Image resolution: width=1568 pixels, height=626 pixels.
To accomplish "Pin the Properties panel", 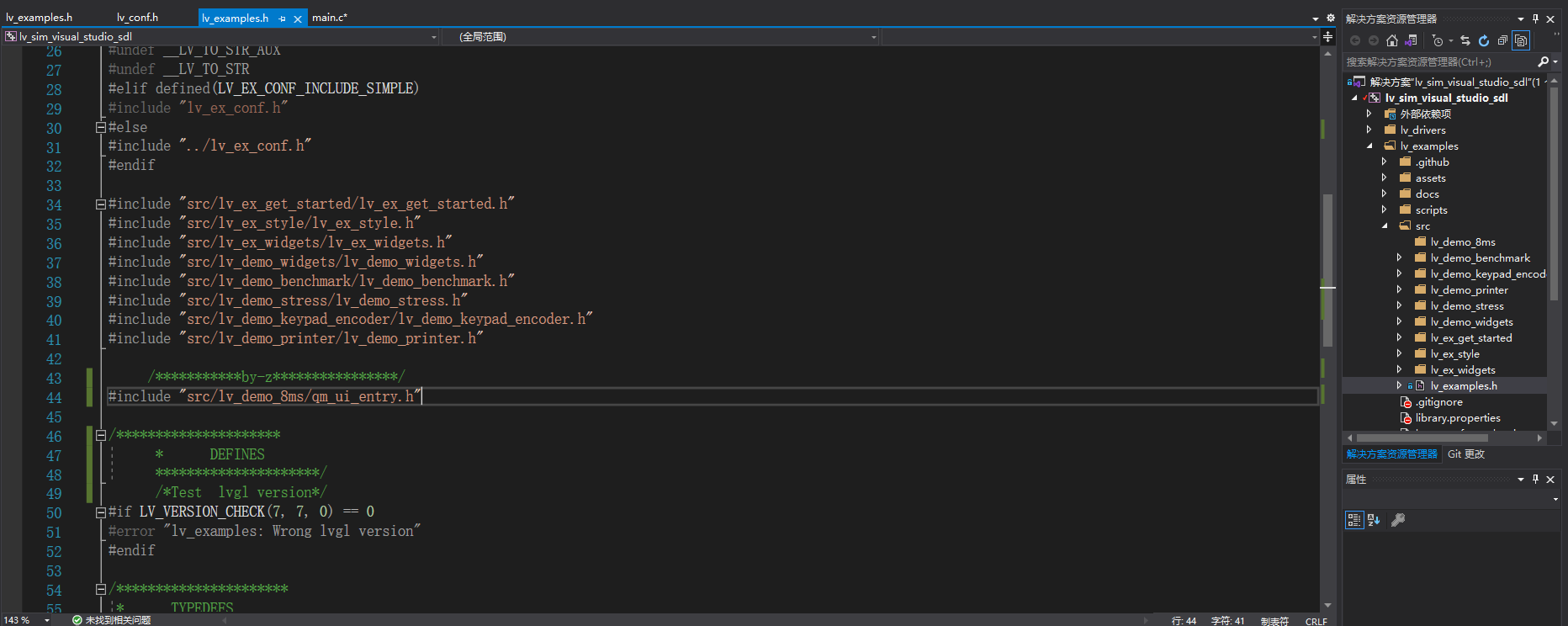I will coord(1536,479).
